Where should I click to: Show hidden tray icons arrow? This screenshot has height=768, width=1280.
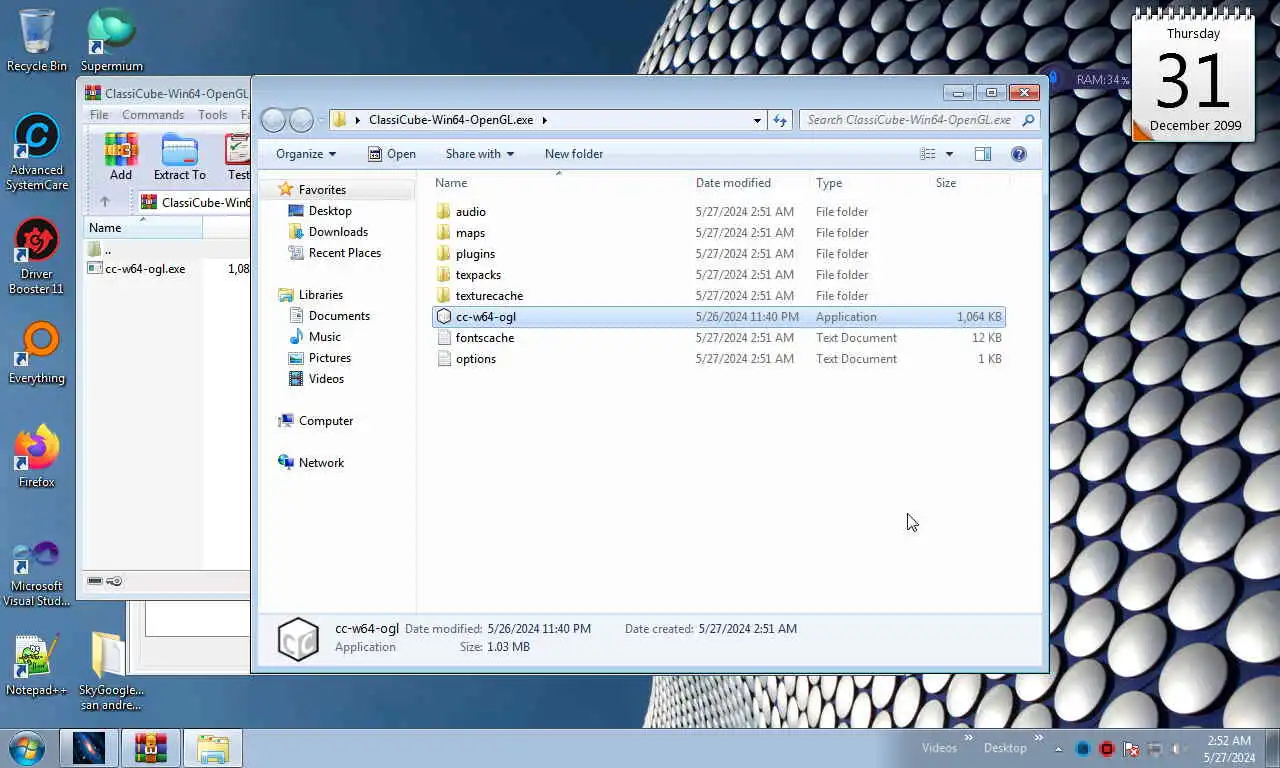(x=1058, y=749)
